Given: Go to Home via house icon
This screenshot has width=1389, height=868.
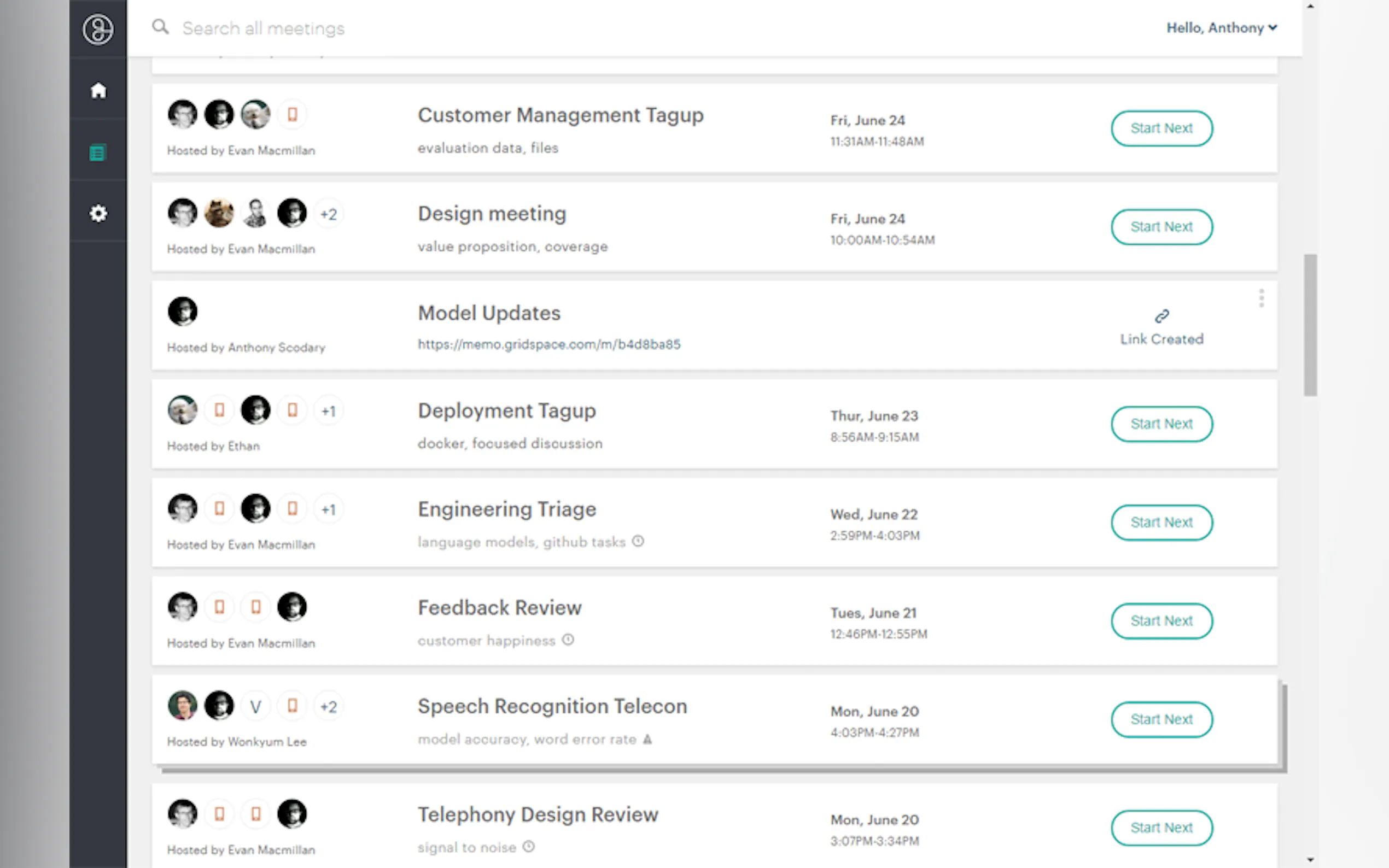Looking at the screenshot, I should [98, 90].
